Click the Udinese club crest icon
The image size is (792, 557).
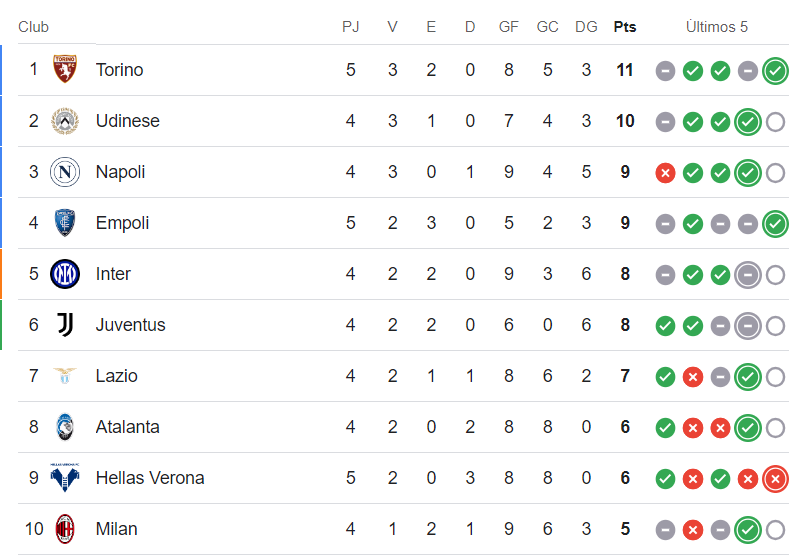point(65,121)
